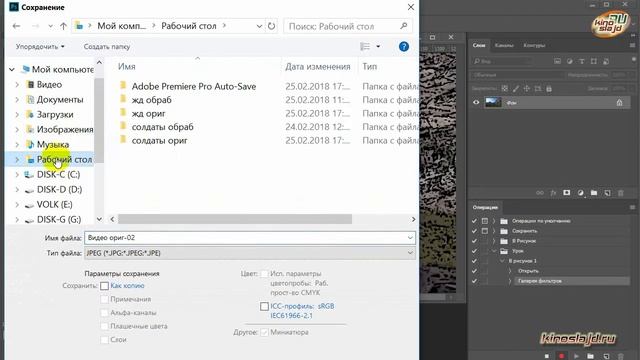Stop action recording in Actions panel
The image size is (640, 360).
pos(547,356)
